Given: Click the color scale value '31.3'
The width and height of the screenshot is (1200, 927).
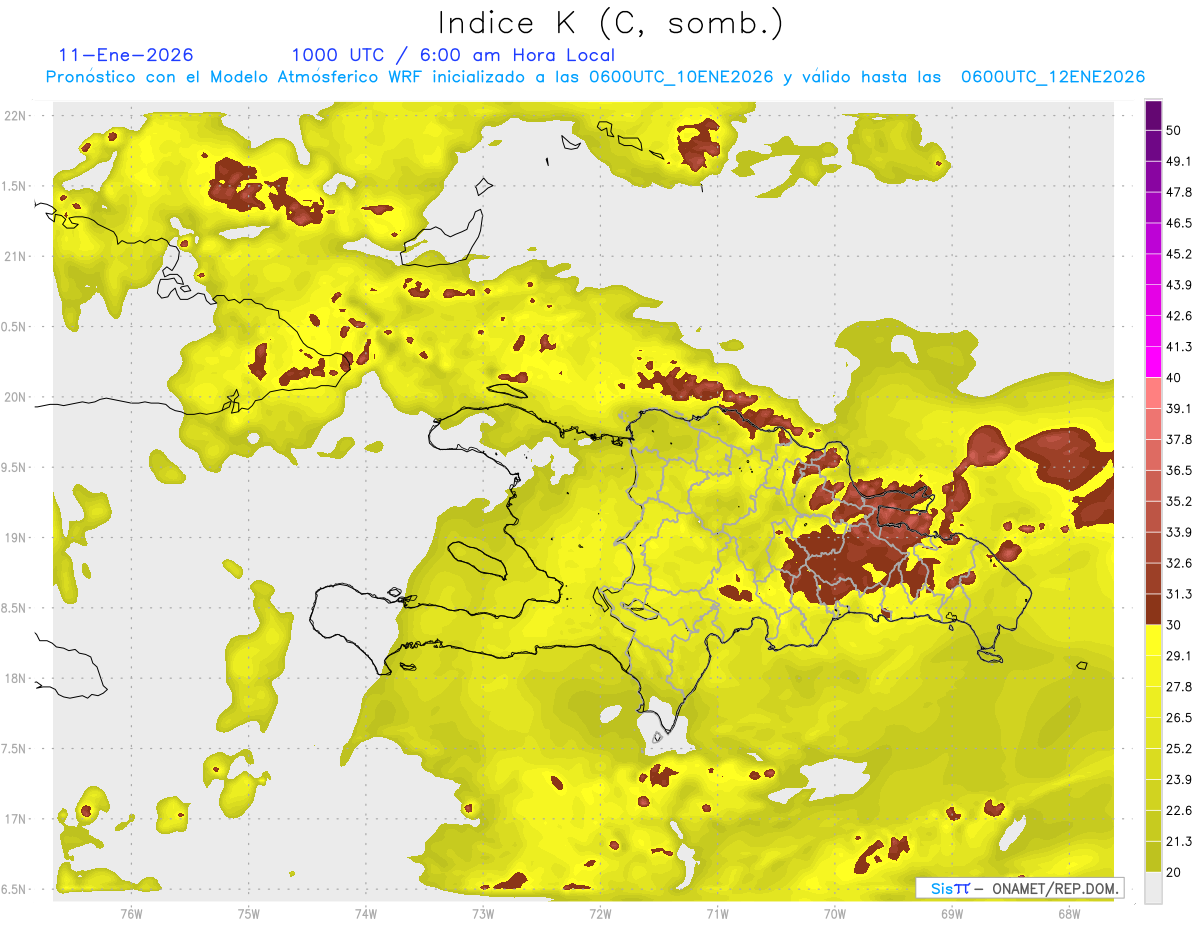Looking at the screenshot, I should 1179,594.
